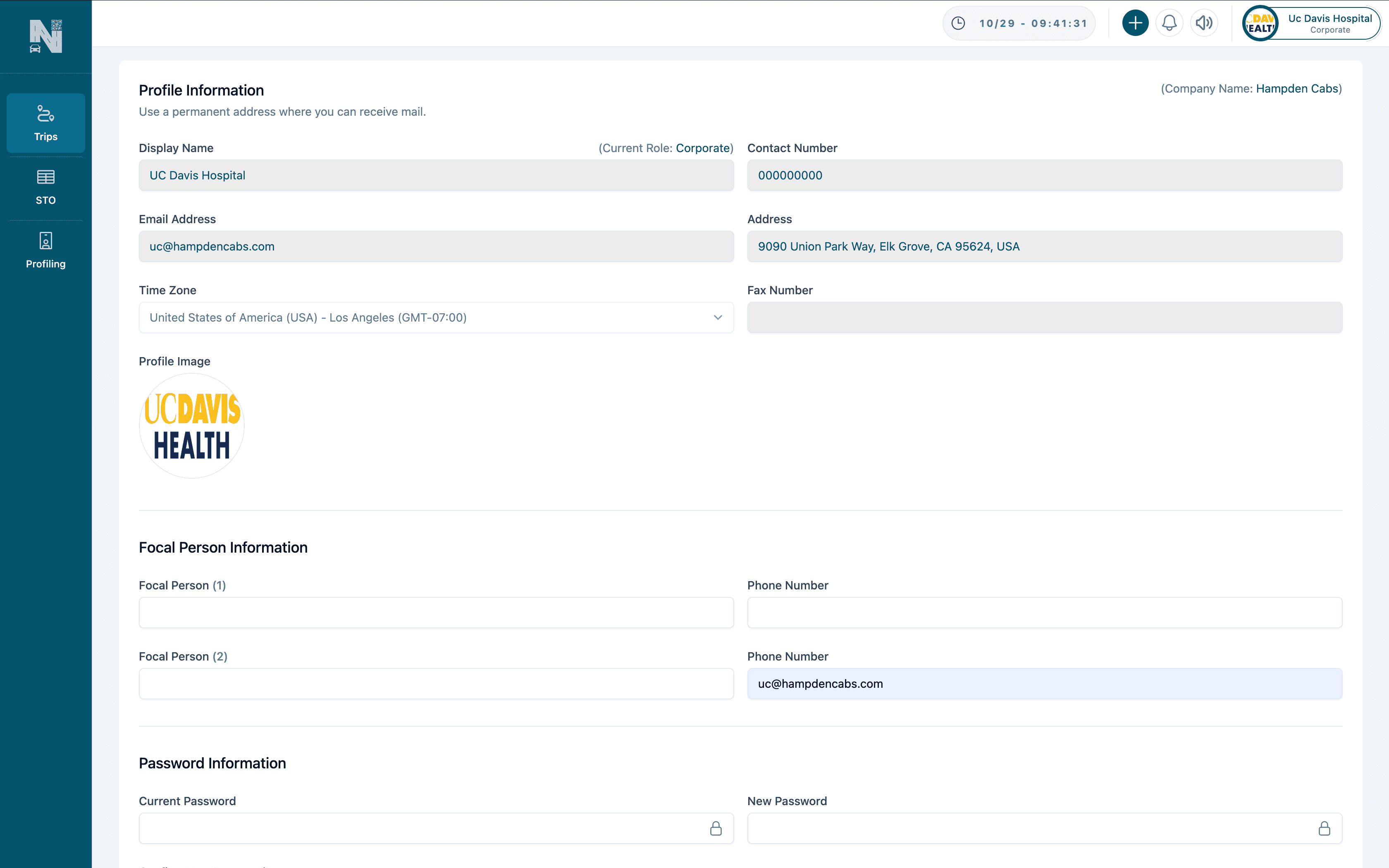Click the plus add-new button in header
Image resolution: width=1389 pixels, height=868 pixels.
tap(1135, 23)
